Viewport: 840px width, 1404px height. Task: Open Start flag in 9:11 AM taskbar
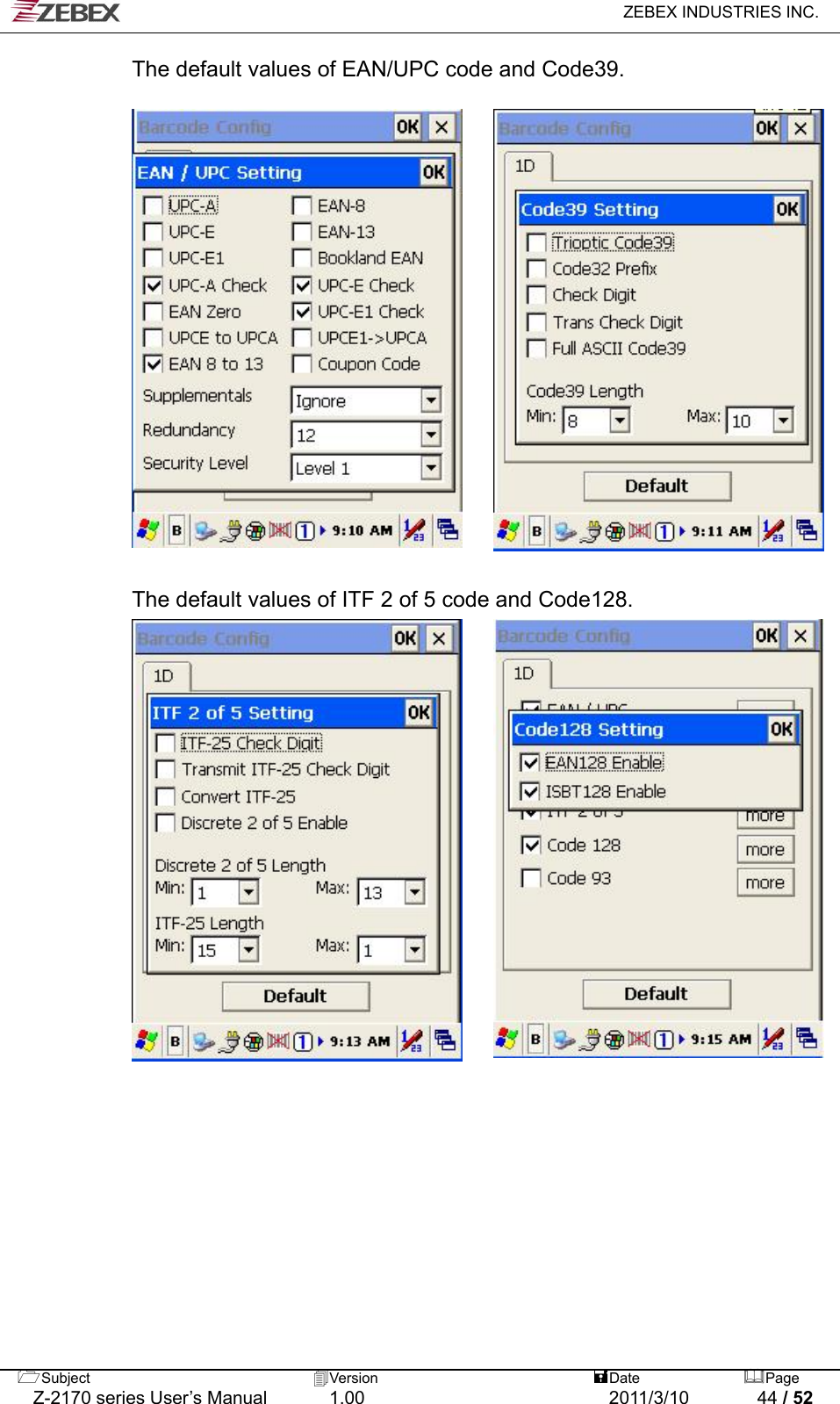click(x=508, y=530)
